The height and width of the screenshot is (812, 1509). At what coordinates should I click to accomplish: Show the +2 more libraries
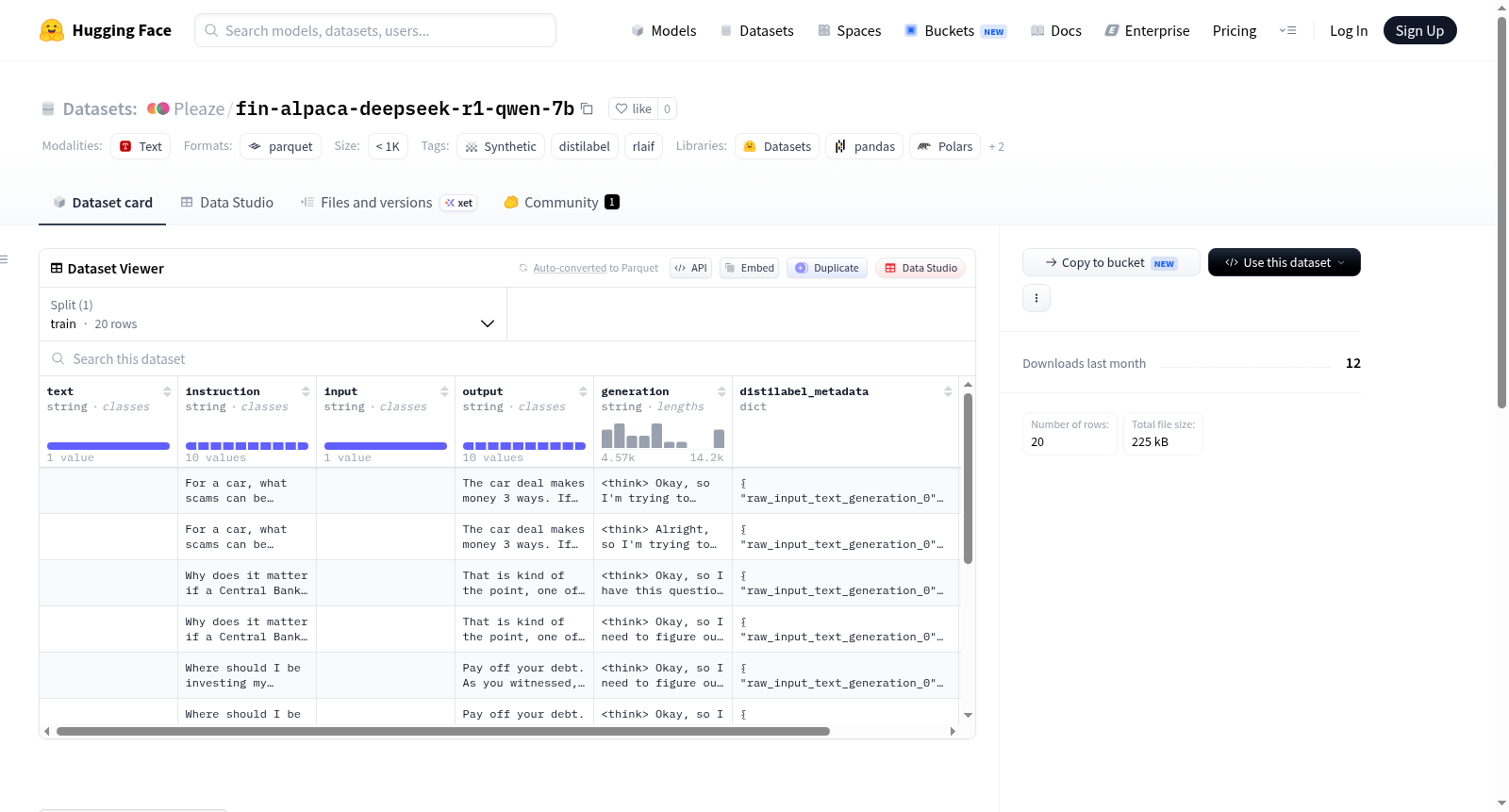[x=997, y=146]
